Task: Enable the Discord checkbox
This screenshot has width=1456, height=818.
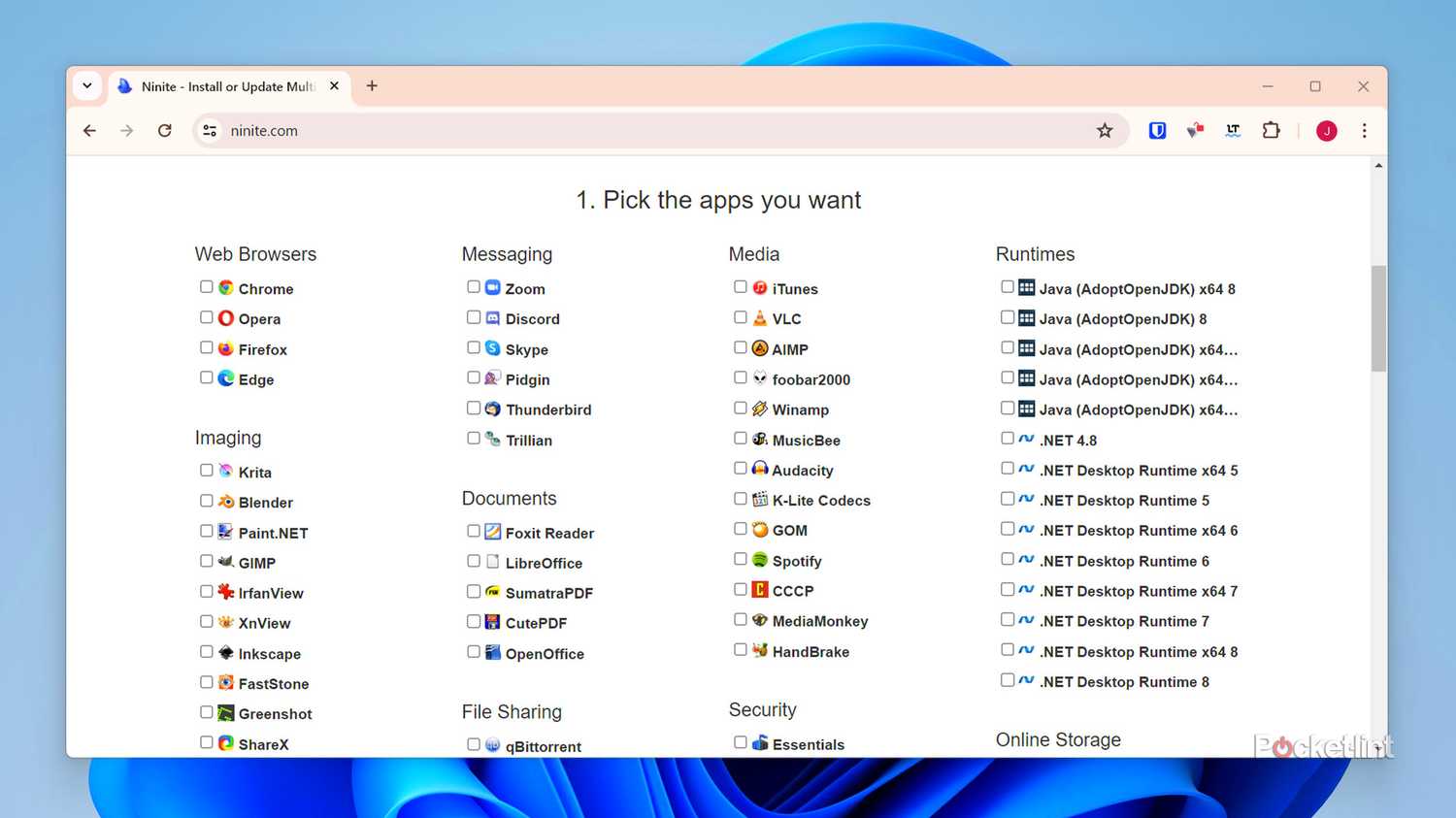Action: (473, 317)
